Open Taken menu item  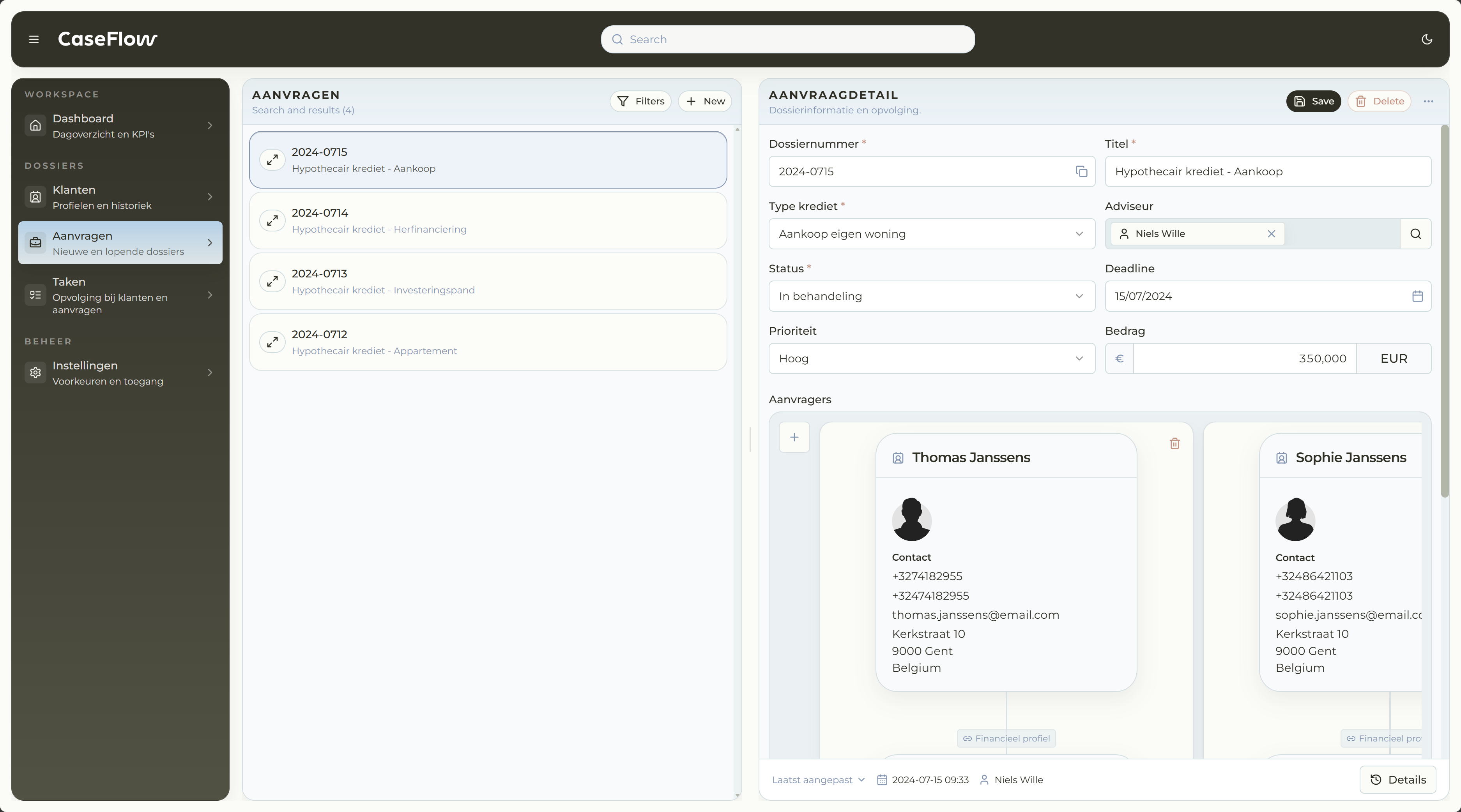tap(120, 295)
